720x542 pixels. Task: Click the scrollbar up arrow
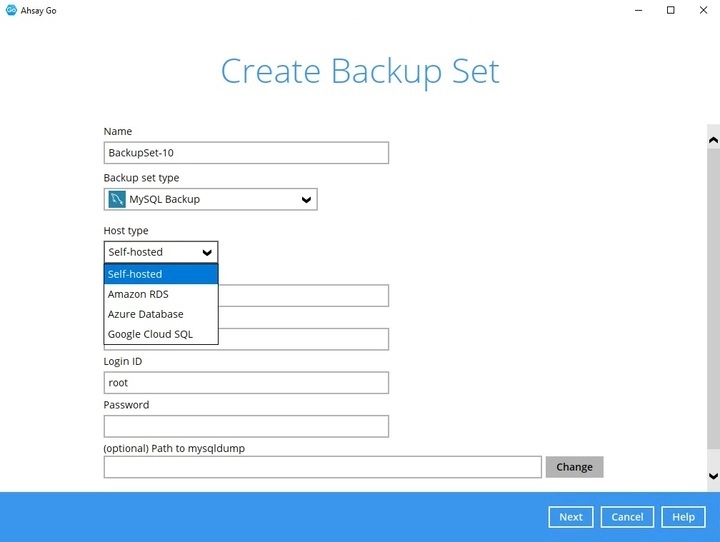click(713, 140)
